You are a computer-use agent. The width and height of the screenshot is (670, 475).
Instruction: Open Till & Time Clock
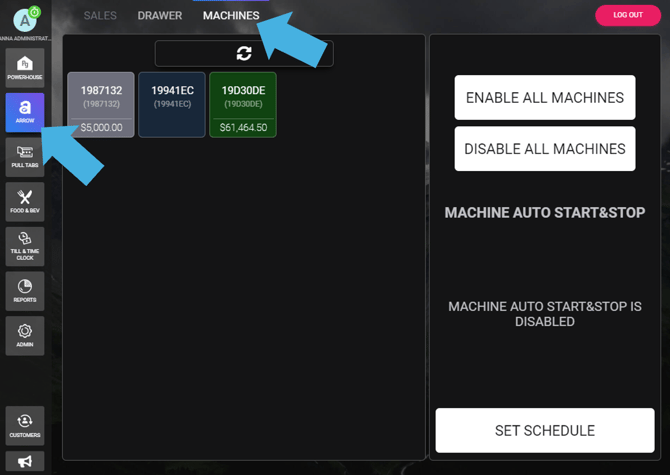pos(25,246)
